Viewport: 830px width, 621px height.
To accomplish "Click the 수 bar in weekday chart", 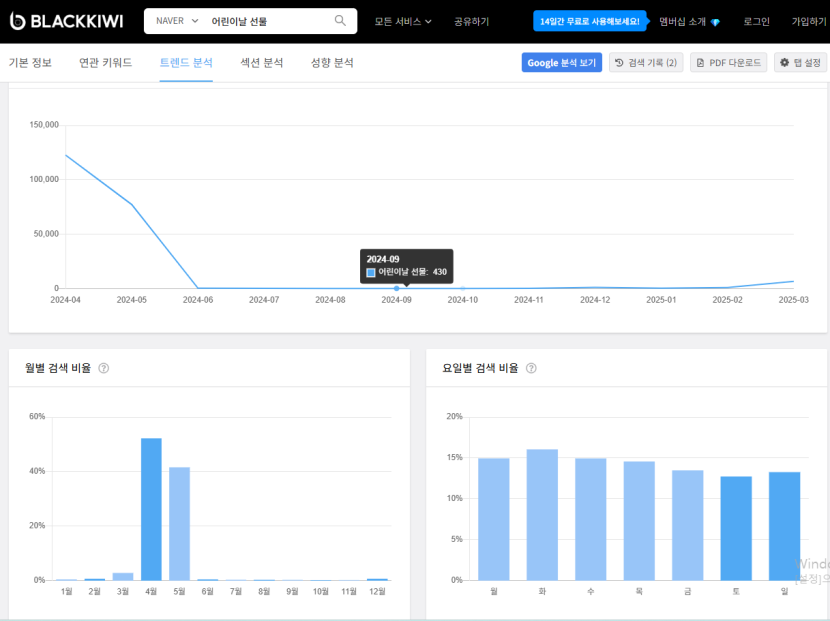I will point(591,519).
